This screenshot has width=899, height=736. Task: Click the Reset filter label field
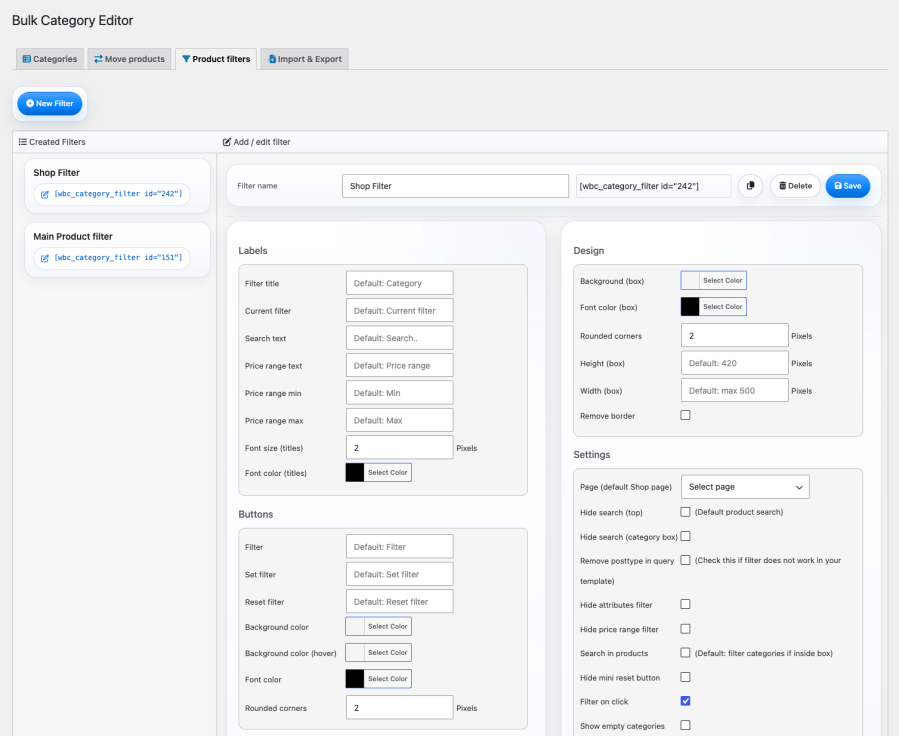pyautogui.click(x=400, y=602)
